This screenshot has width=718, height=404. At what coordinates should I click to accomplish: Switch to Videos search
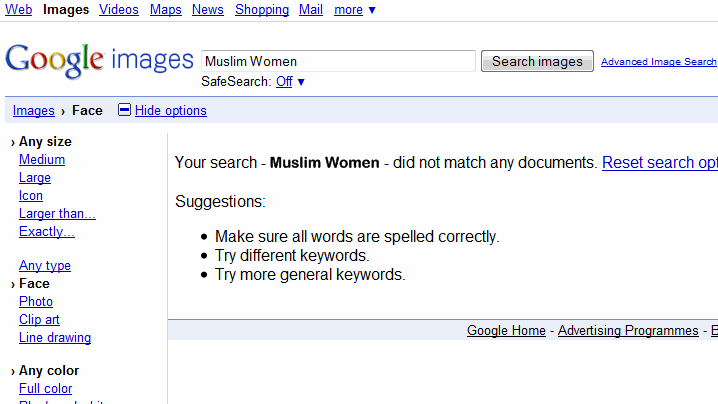(119, 10)
